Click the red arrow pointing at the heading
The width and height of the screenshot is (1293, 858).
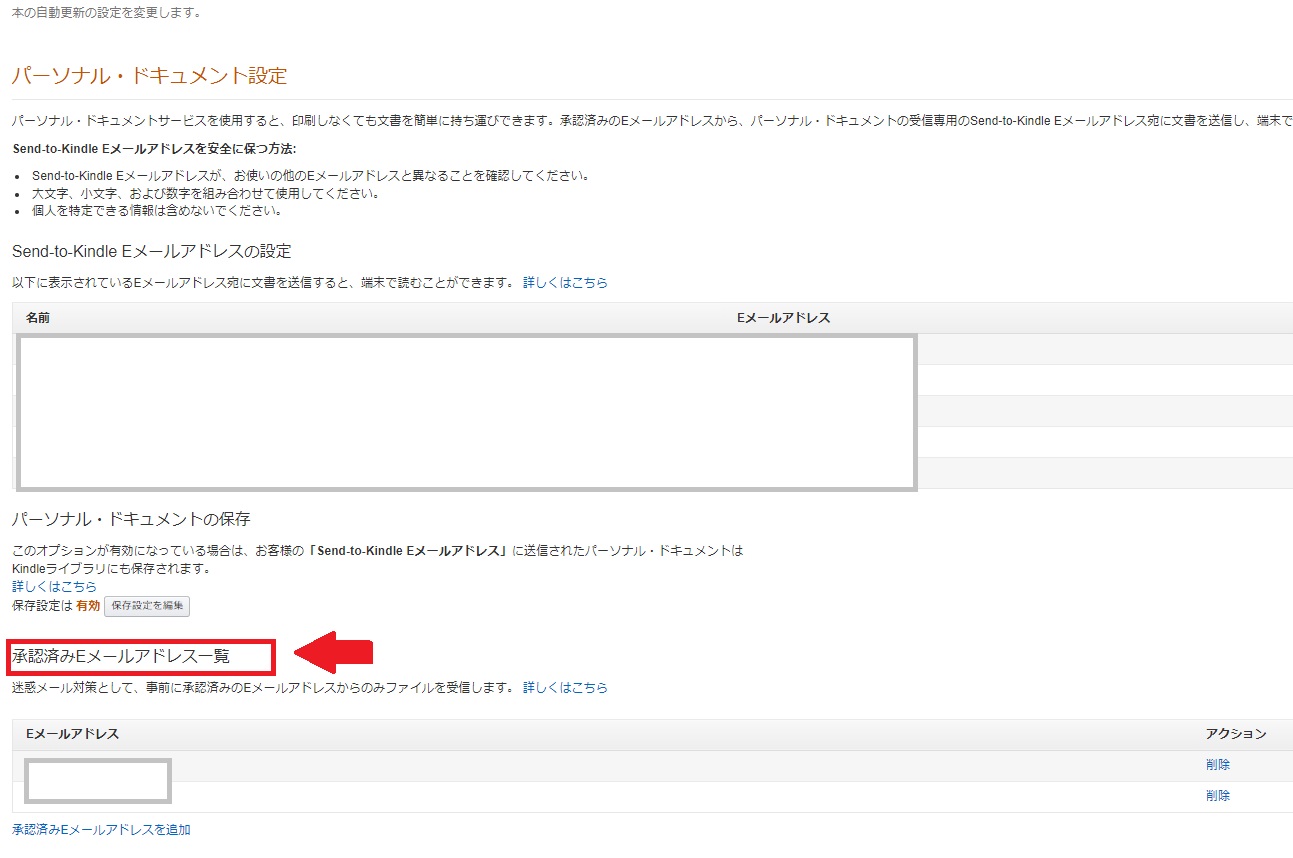click(334, 654)
